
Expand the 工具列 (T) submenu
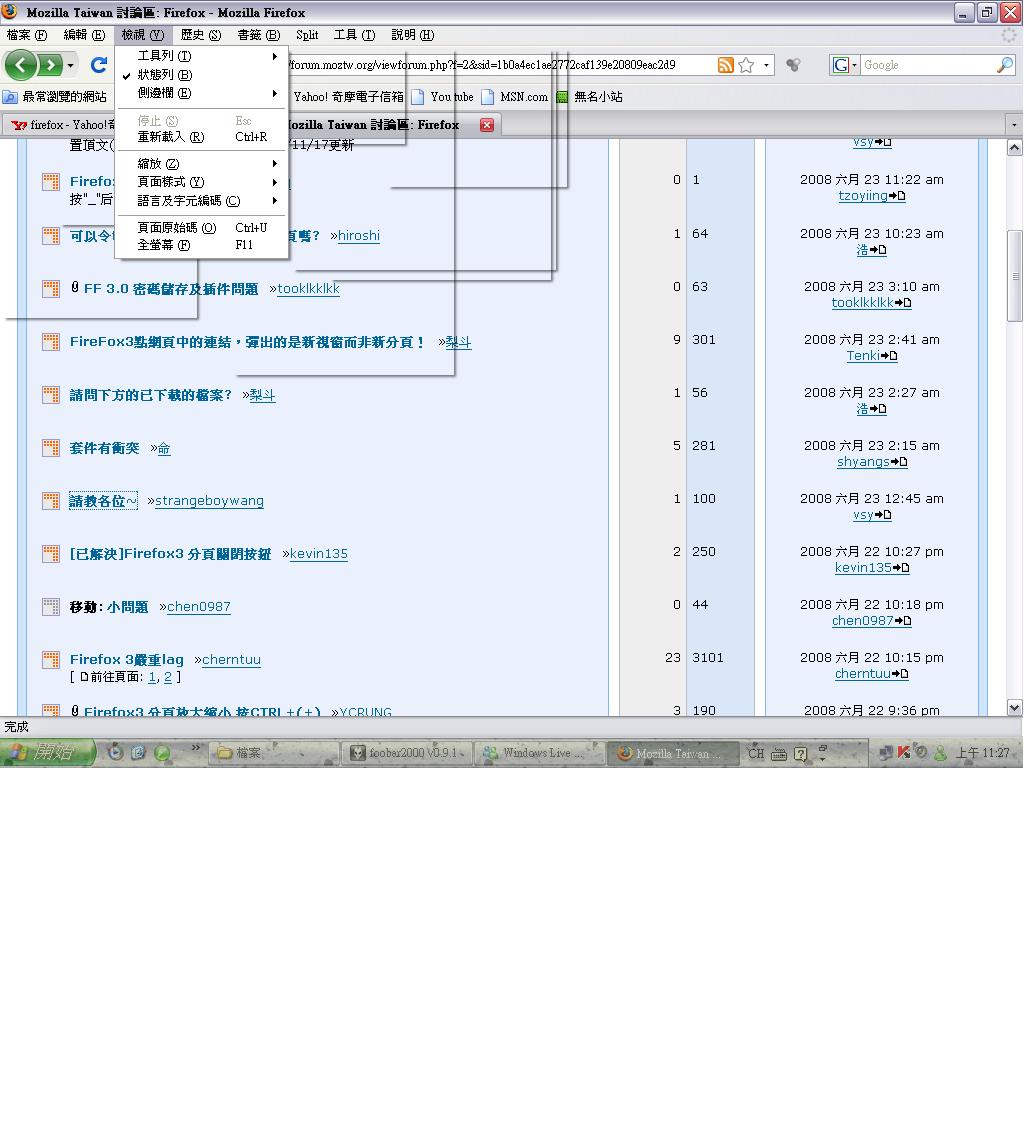click(x=201, y=56)
